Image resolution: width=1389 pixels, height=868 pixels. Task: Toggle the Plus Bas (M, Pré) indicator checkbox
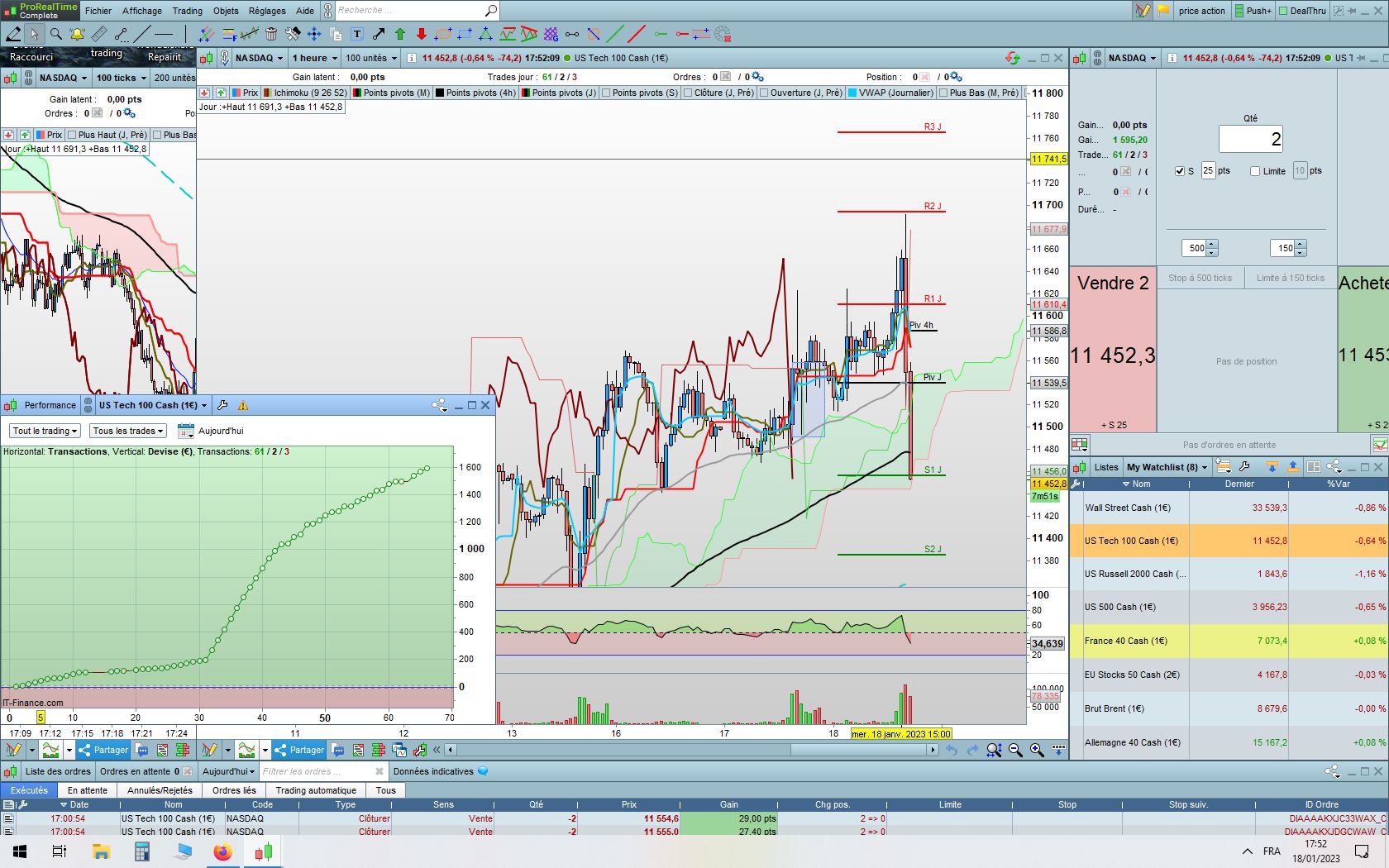[943, 93]
